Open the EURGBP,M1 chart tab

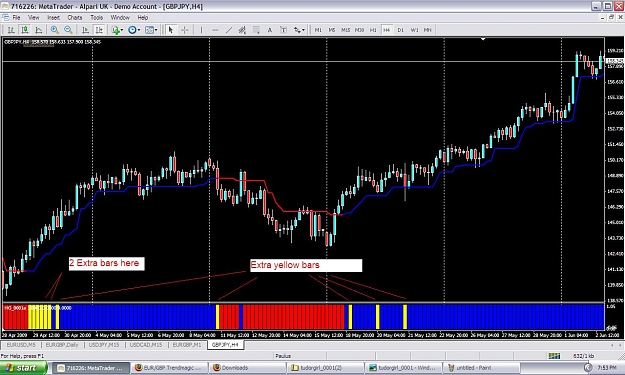click(187, 345)
